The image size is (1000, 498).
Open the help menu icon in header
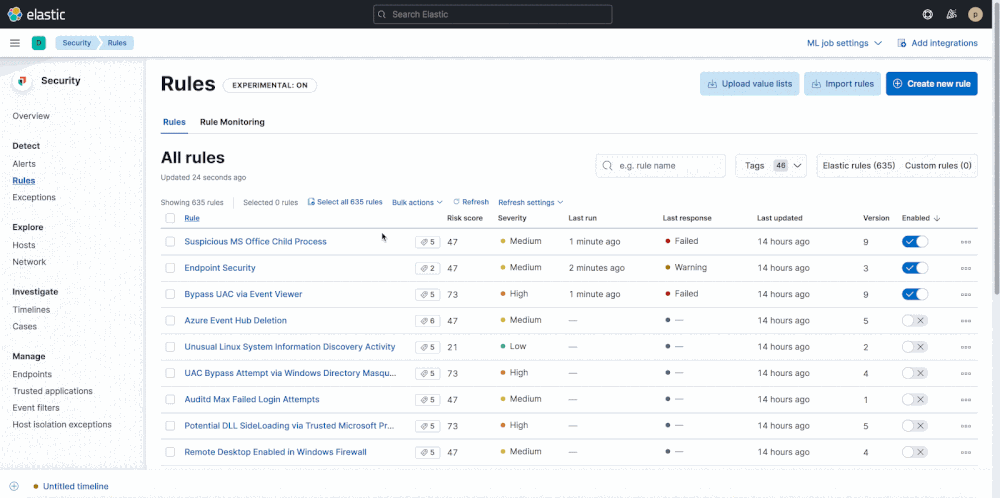tap(928, 14)
